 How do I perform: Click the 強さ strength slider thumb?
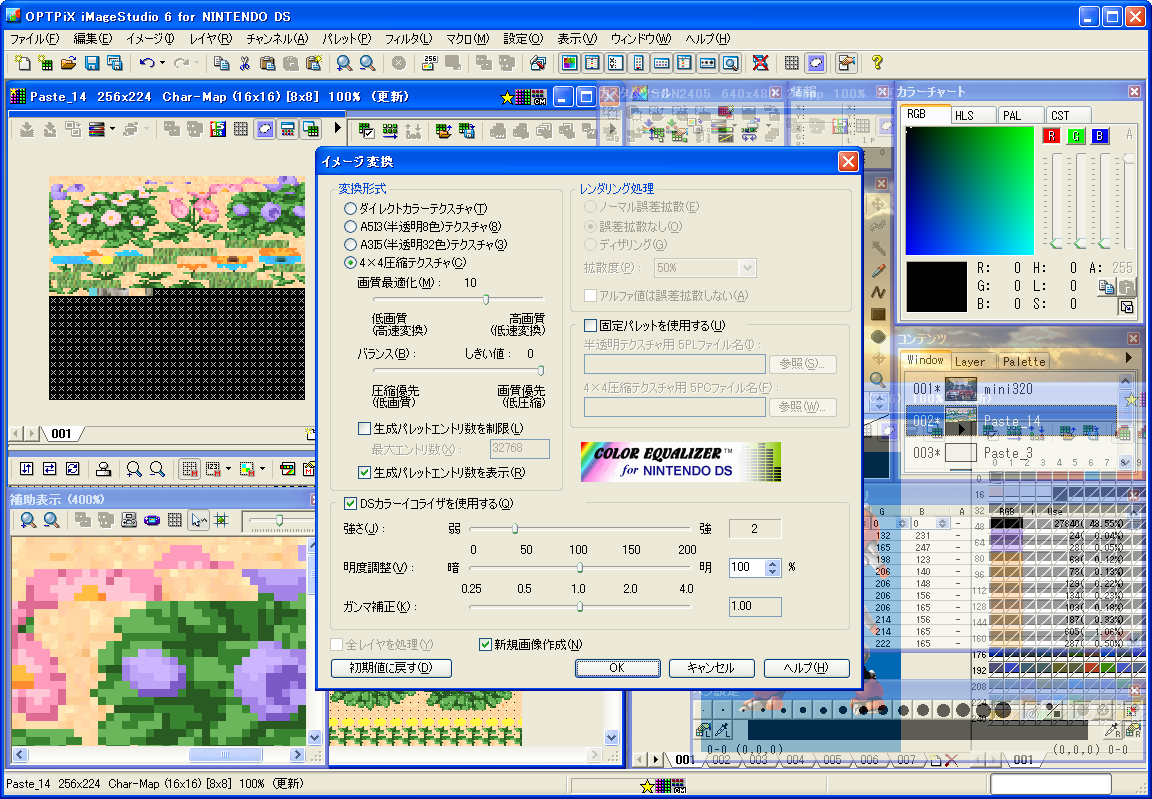pos(515,528)
